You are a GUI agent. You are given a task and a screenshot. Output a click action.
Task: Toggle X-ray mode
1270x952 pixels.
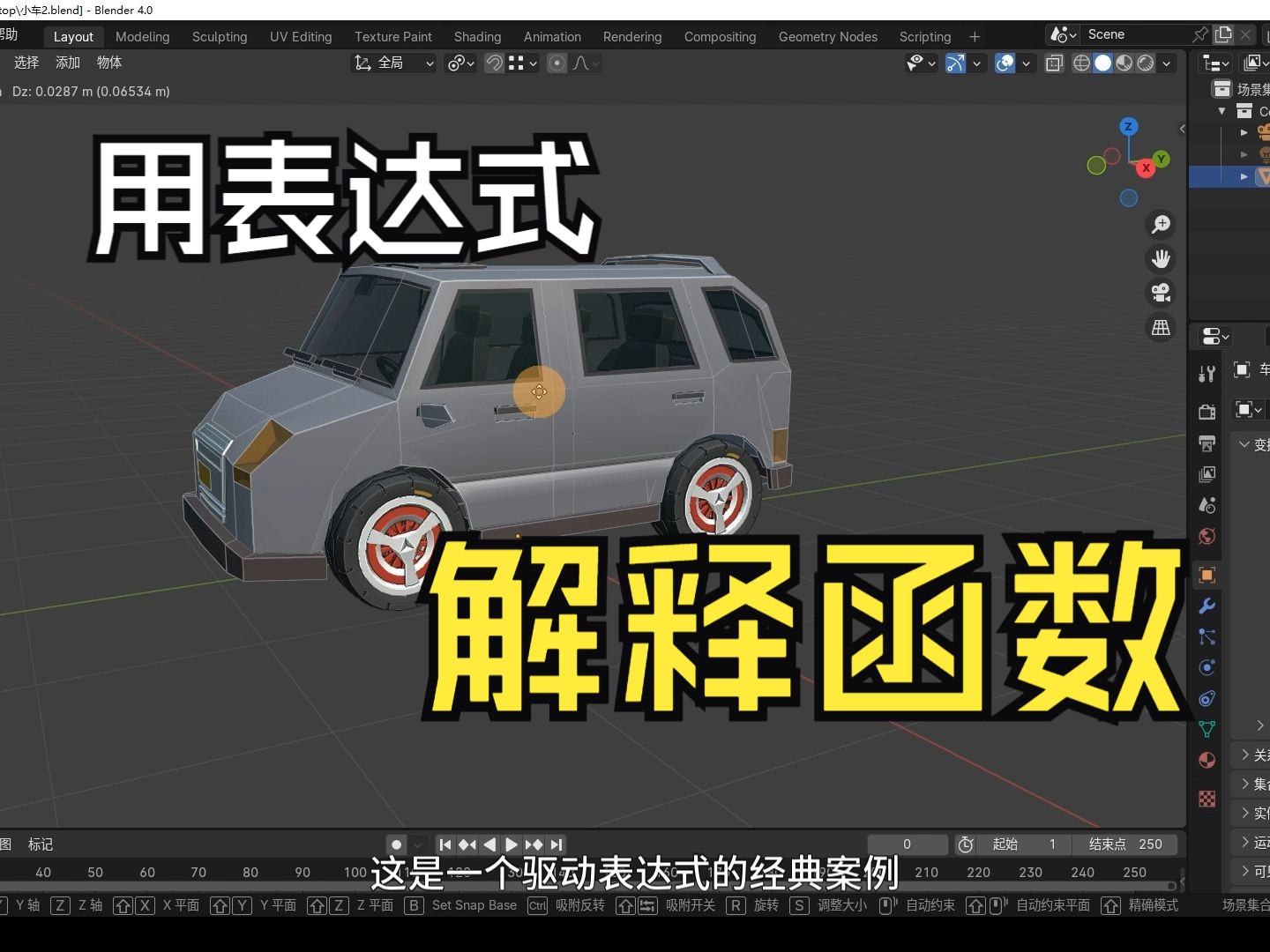1054,63
